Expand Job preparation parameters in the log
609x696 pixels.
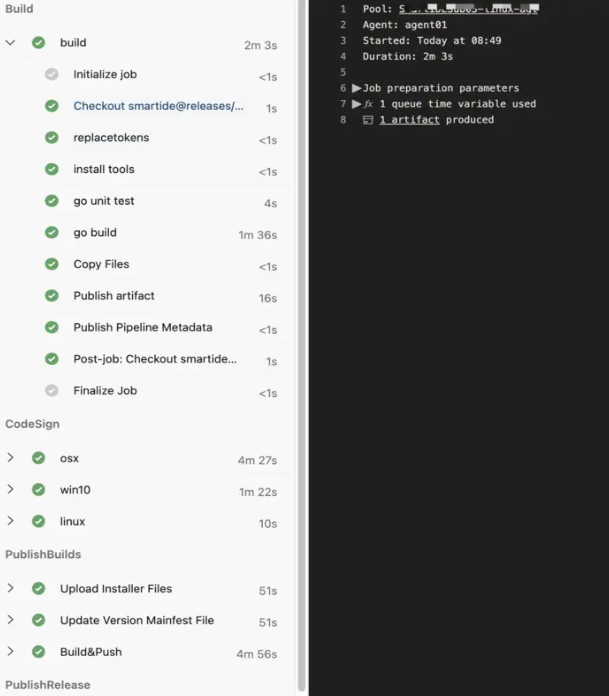[x=357, y=88]
